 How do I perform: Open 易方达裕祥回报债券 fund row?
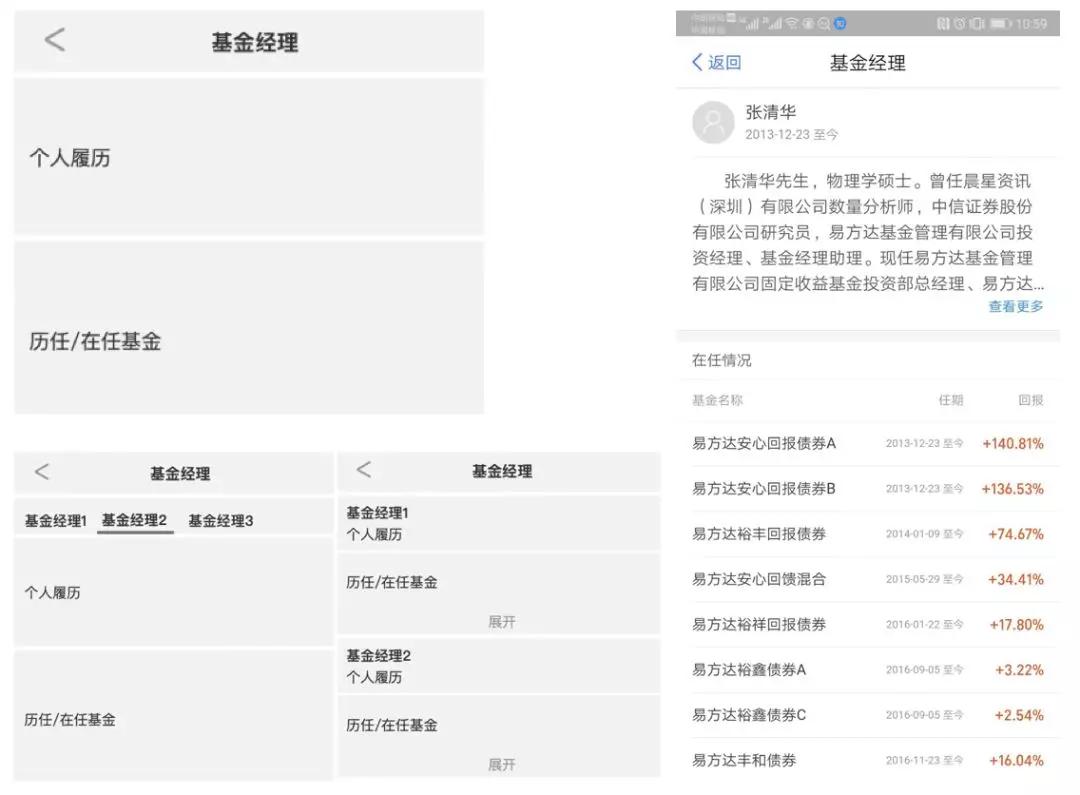pos(868,625)
